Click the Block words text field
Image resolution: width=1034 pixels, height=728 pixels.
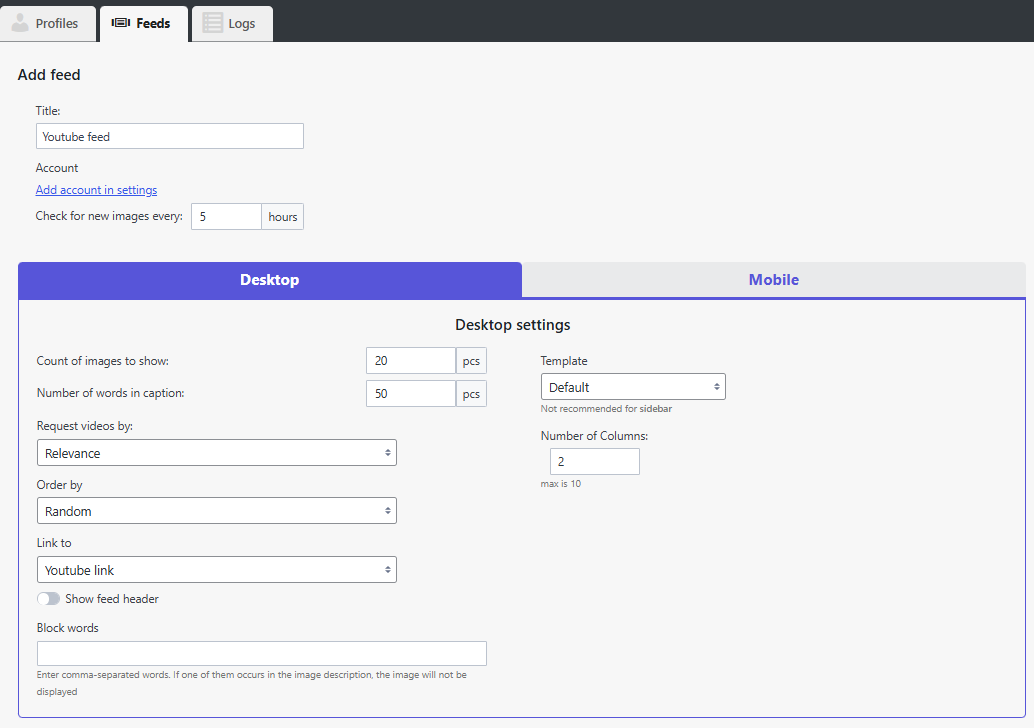pyautogui.click(x=261, y=654)
